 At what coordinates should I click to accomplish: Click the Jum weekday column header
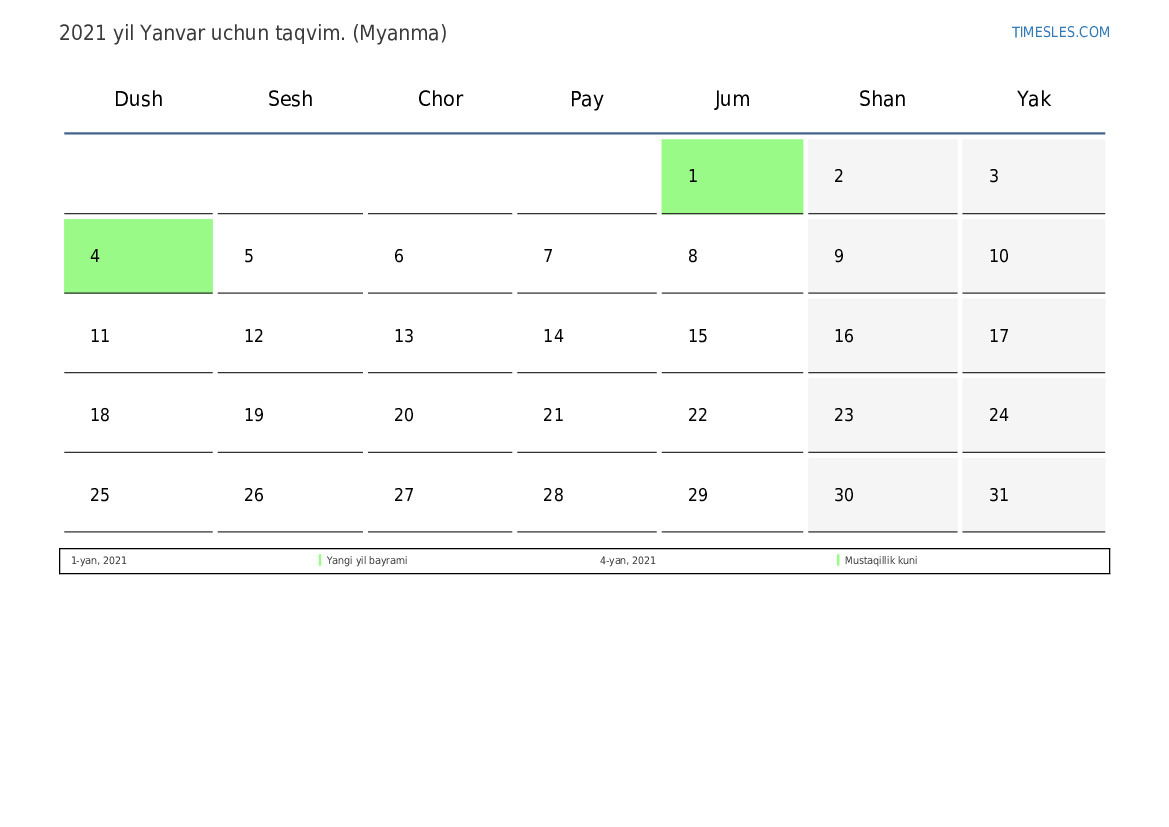pos(732,99)
